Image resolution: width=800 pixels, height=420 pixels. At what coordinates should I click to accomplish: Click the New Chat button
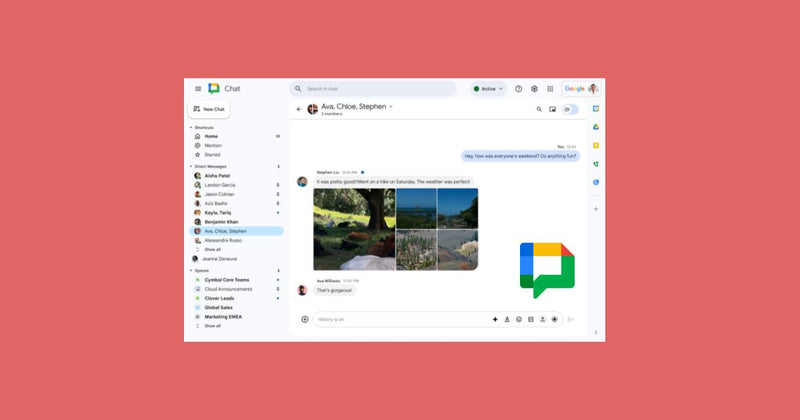(x=209, y=109)
